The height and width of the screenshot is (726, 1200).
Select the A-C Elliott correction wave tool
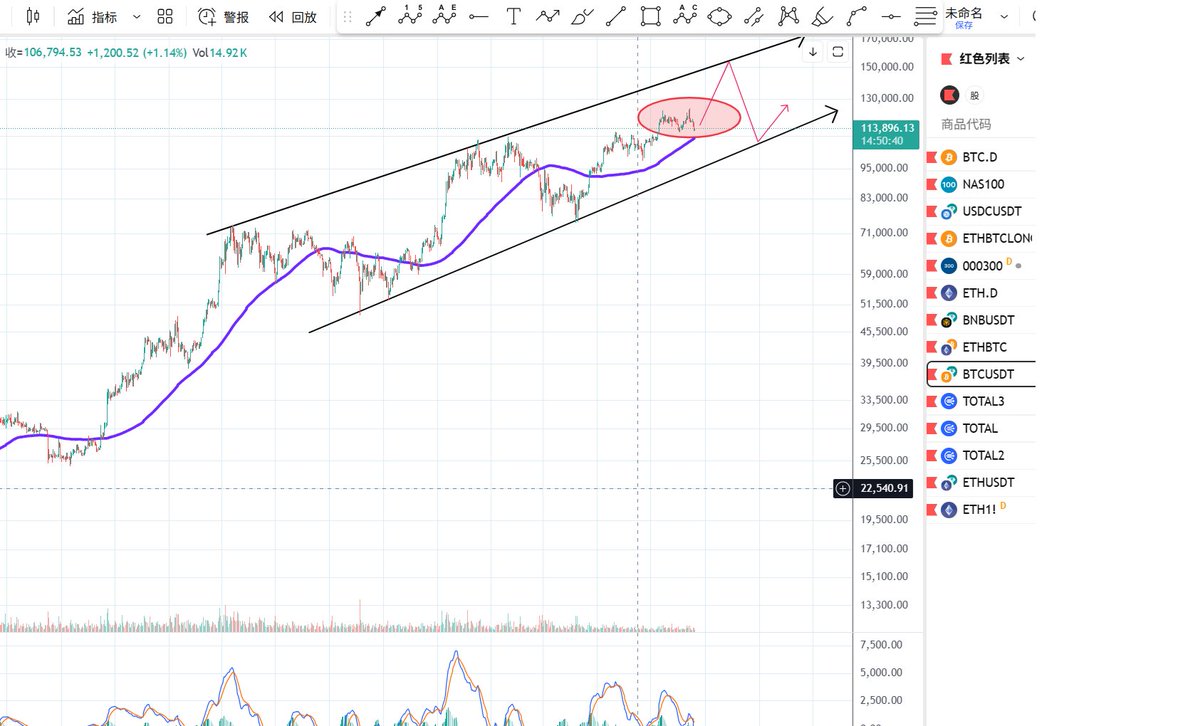[x=685, y=16]
